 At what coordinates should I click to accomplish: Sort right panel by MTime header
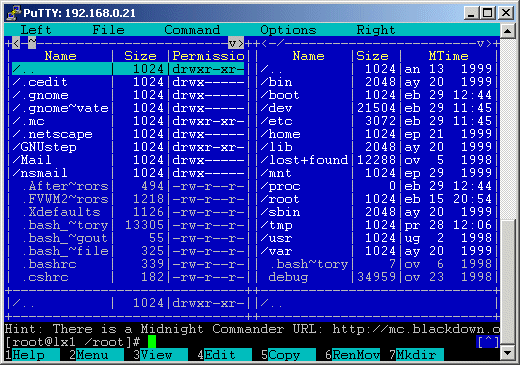[x=448, y=56]
